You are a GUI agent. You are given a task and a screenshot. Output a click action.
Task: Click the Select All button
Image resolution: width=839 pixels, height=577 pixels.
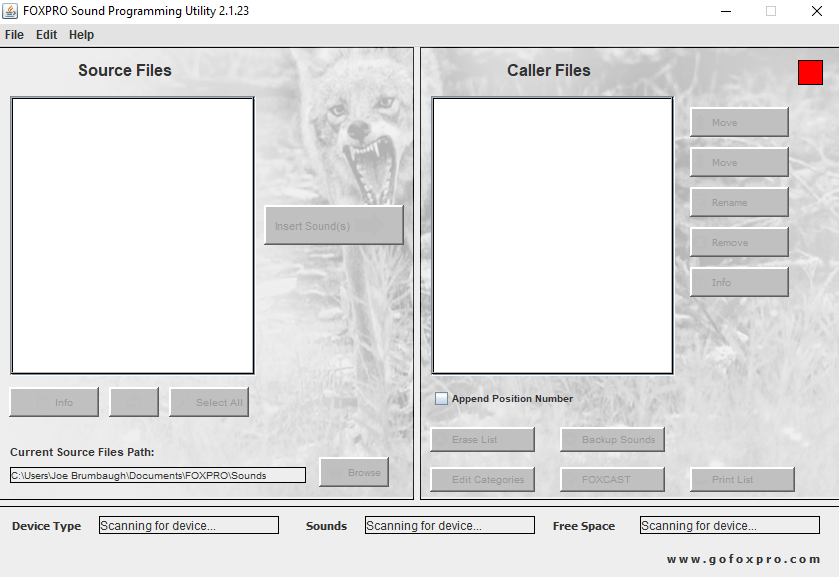pyautogui.click(x=209, y=402)
